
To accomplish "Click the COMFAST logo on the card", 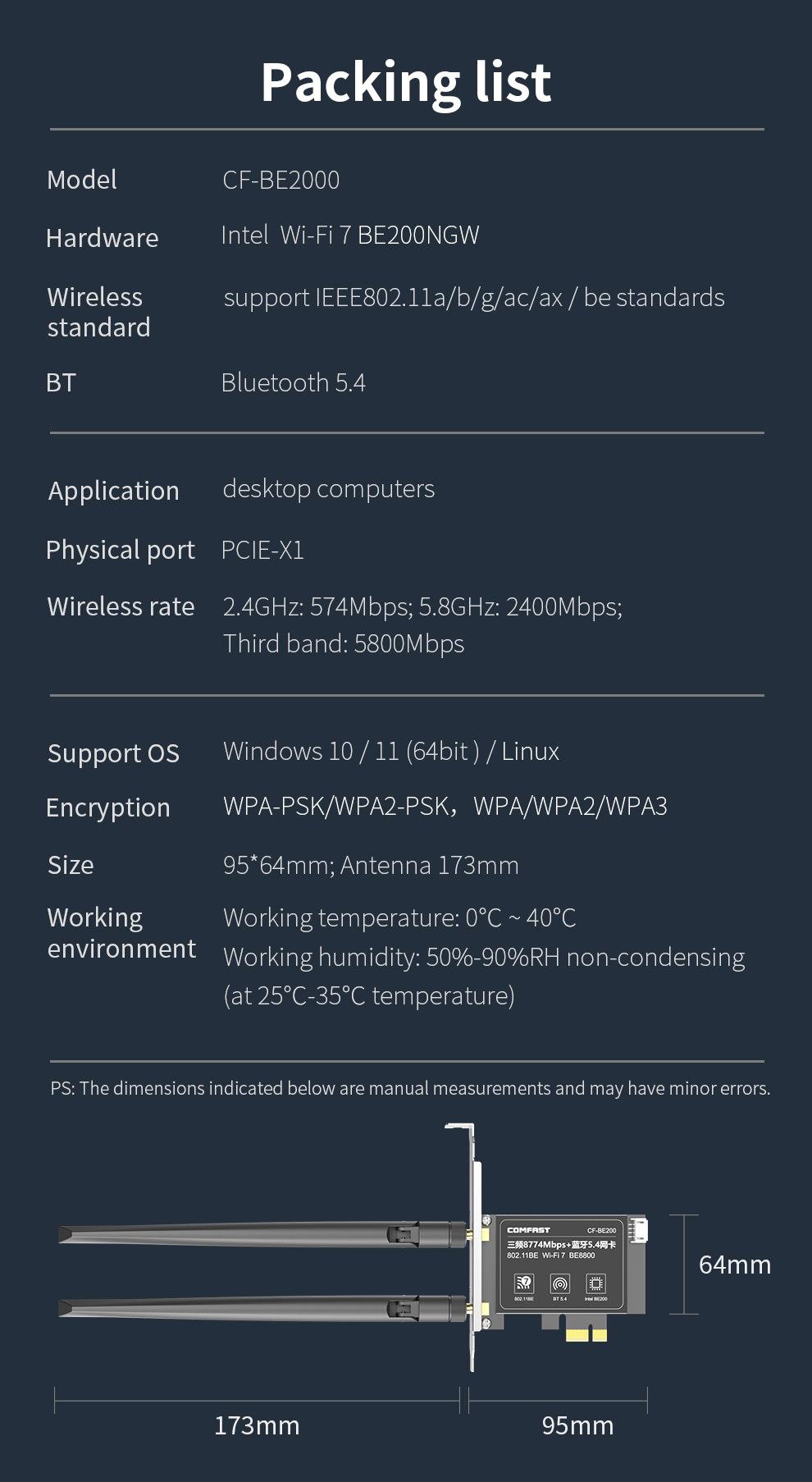I will (528, 1230).
